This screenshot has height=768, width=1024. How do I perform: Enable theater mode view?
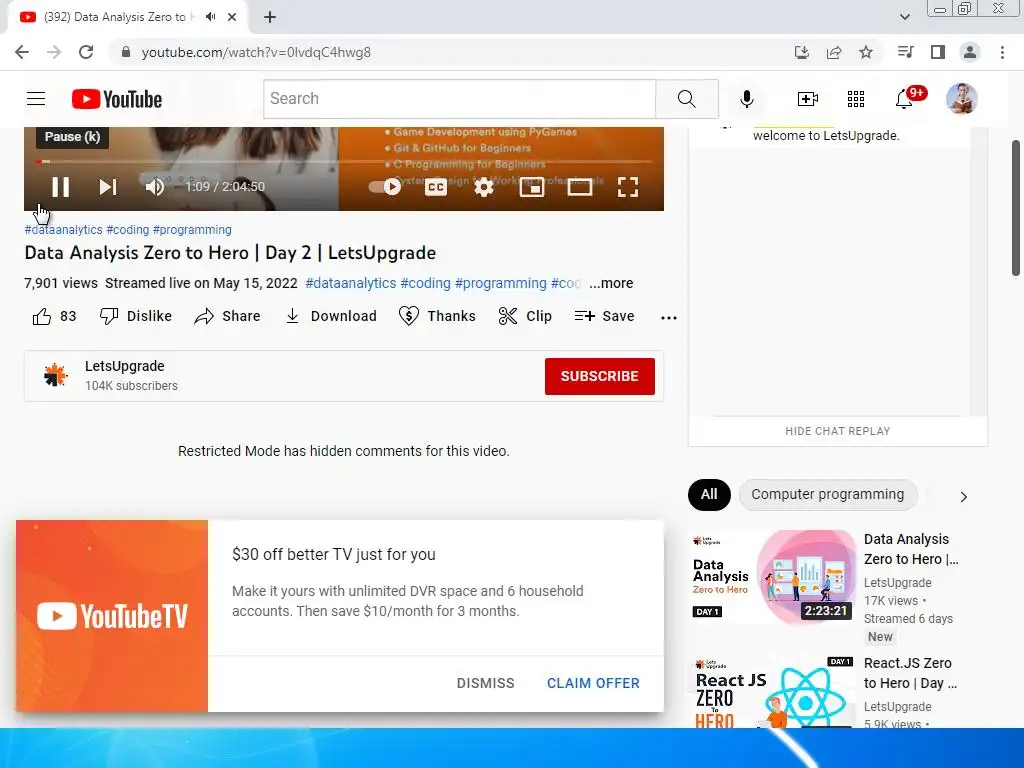pyautogui.click(x=579, y=187)
